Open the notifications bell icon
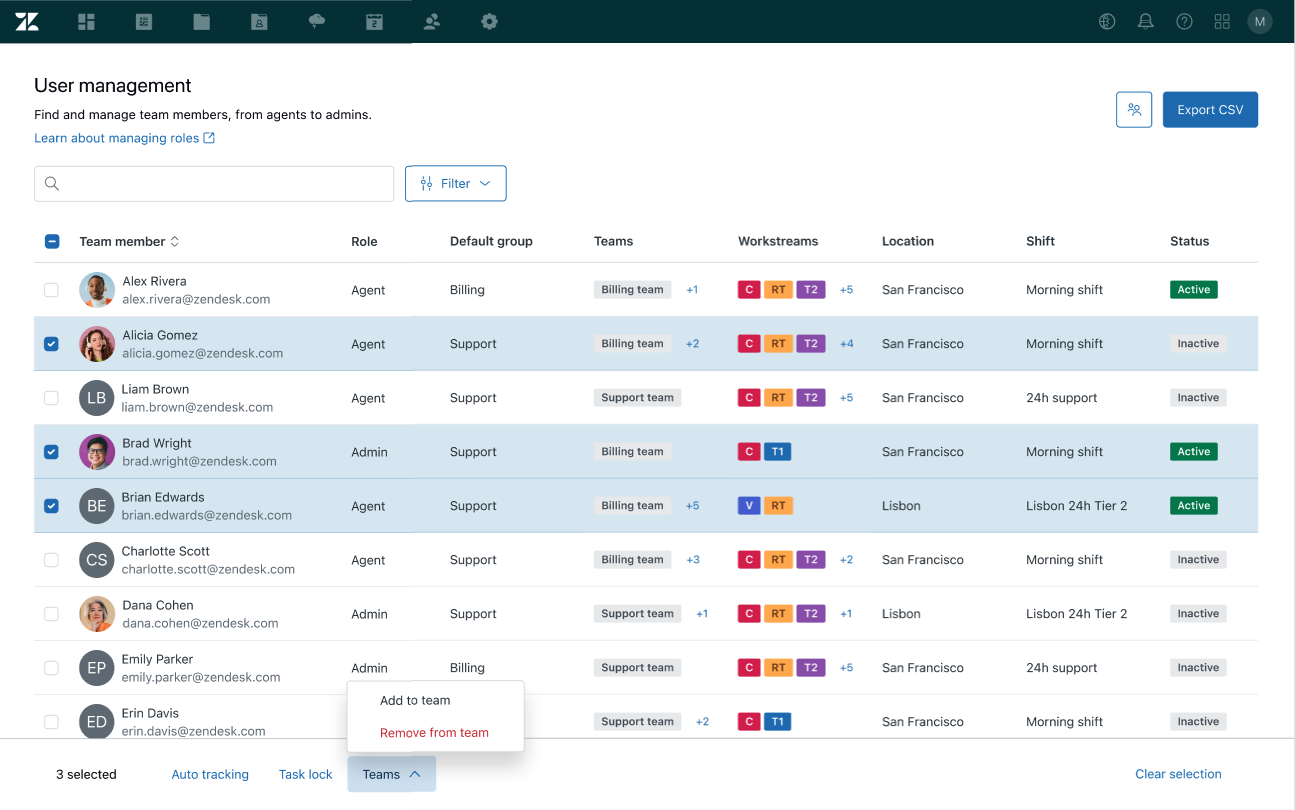The image size is (1296, 810). click(x=1146, y=21)
